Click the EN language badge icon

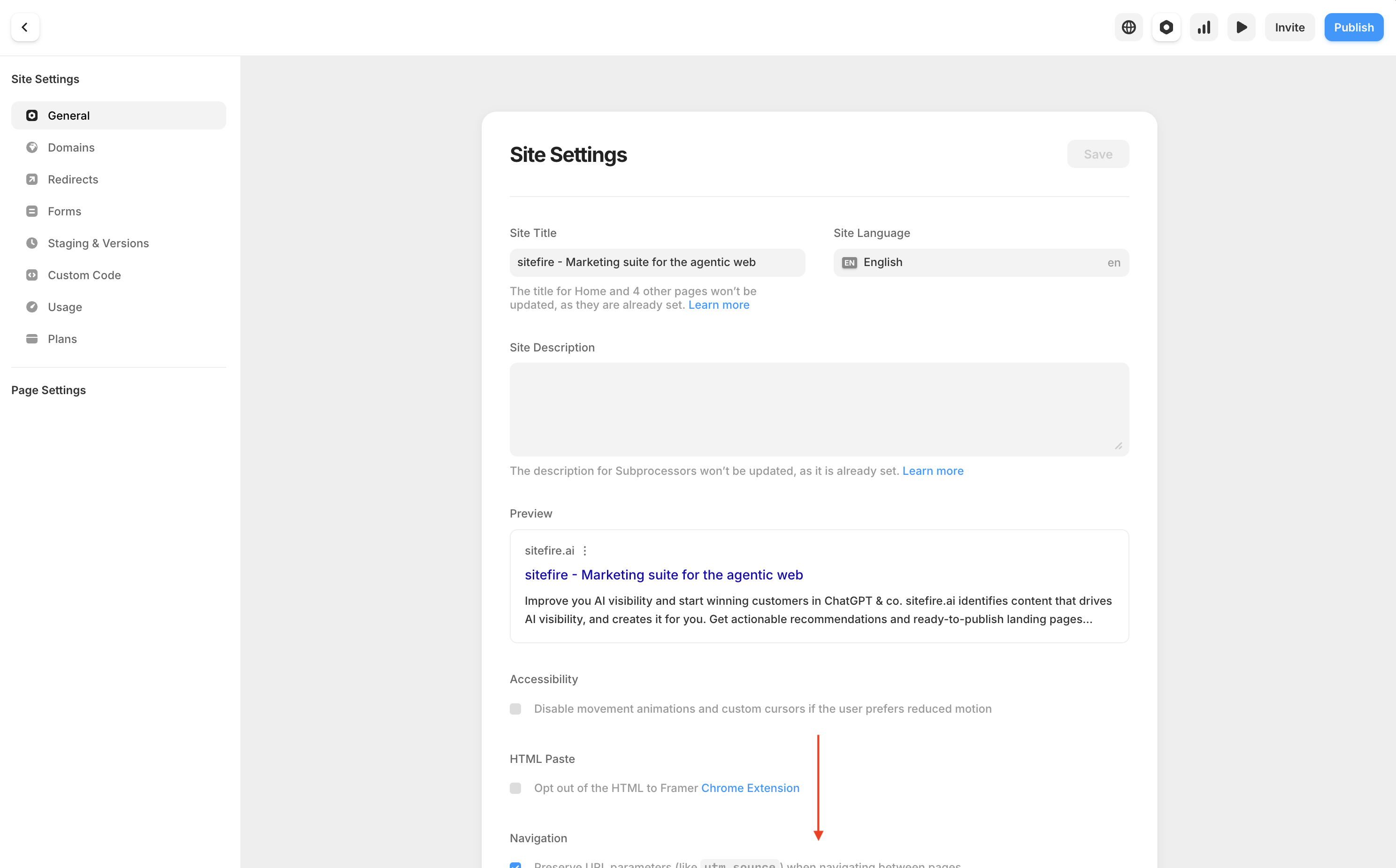[849, 262]
